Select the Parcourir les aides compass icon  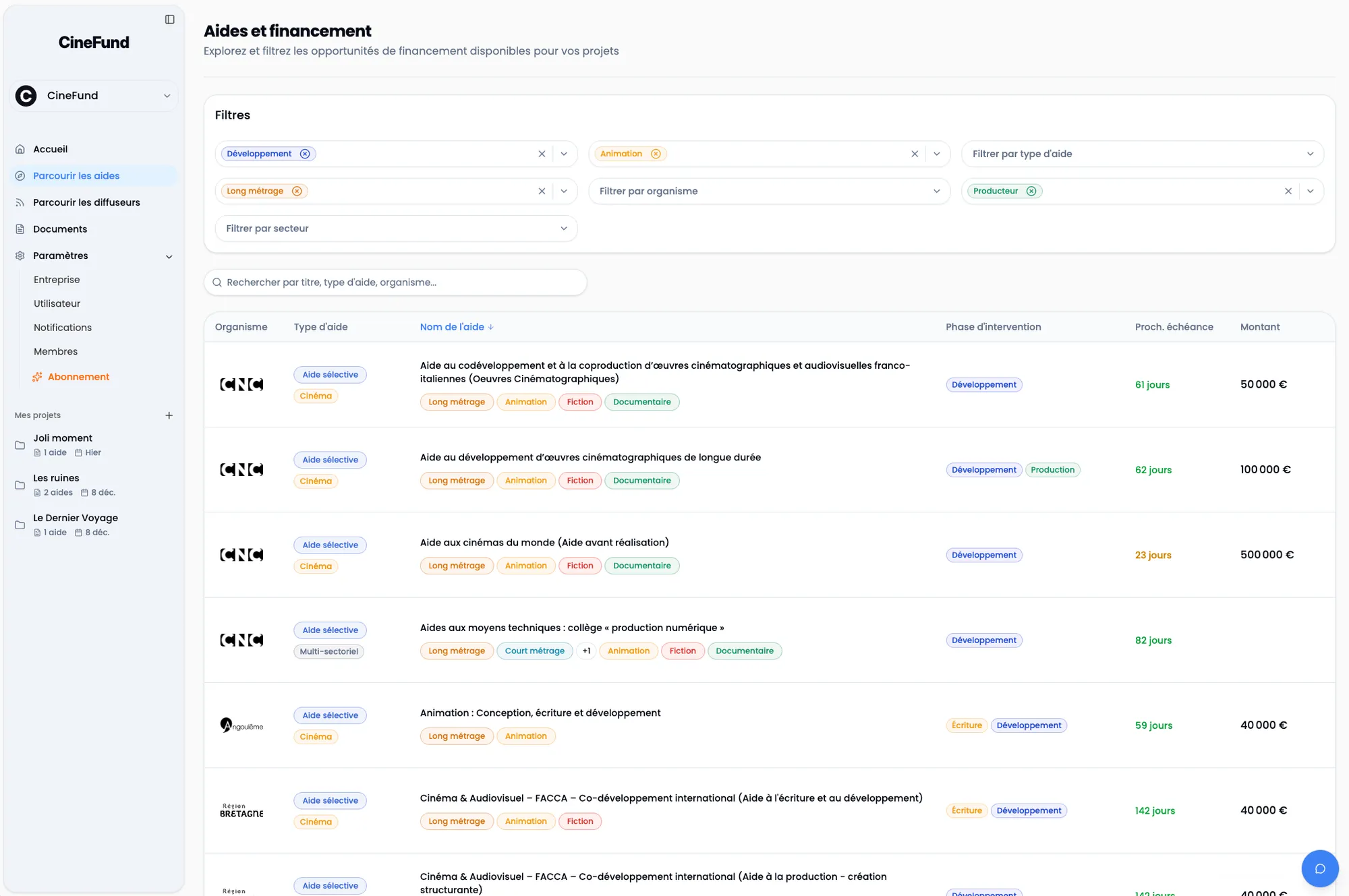pos(19,175)
